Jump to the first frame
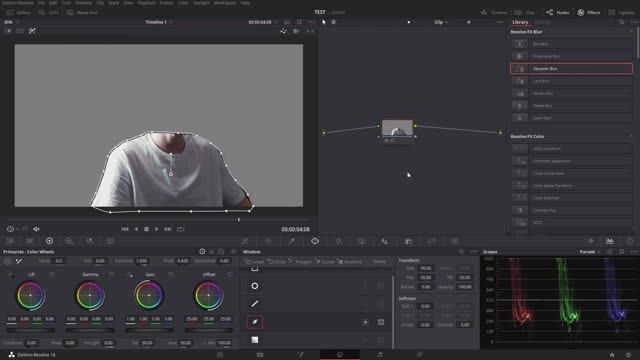640x360 pixels. click(125, 229)
